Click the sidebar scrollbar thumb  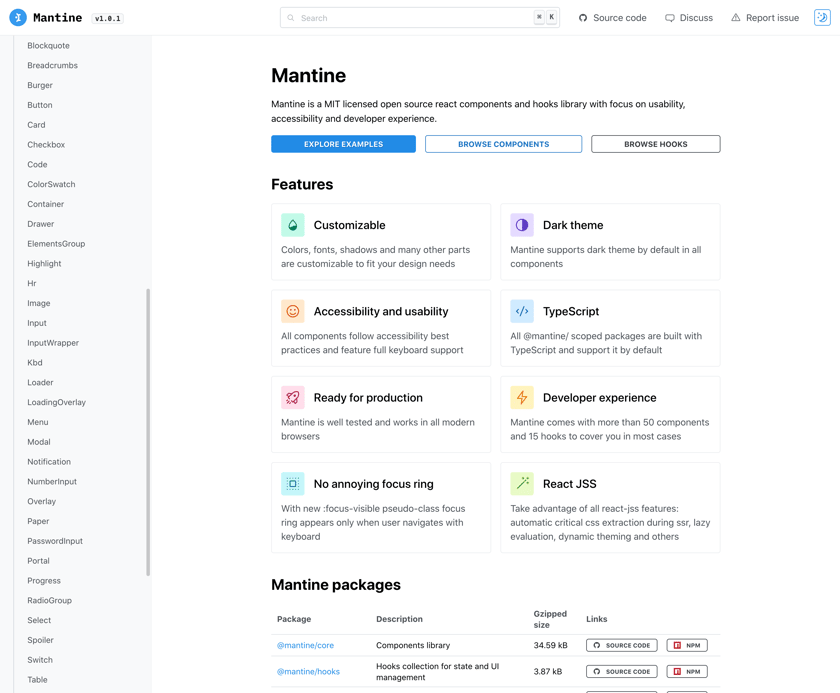pos(148,432)
